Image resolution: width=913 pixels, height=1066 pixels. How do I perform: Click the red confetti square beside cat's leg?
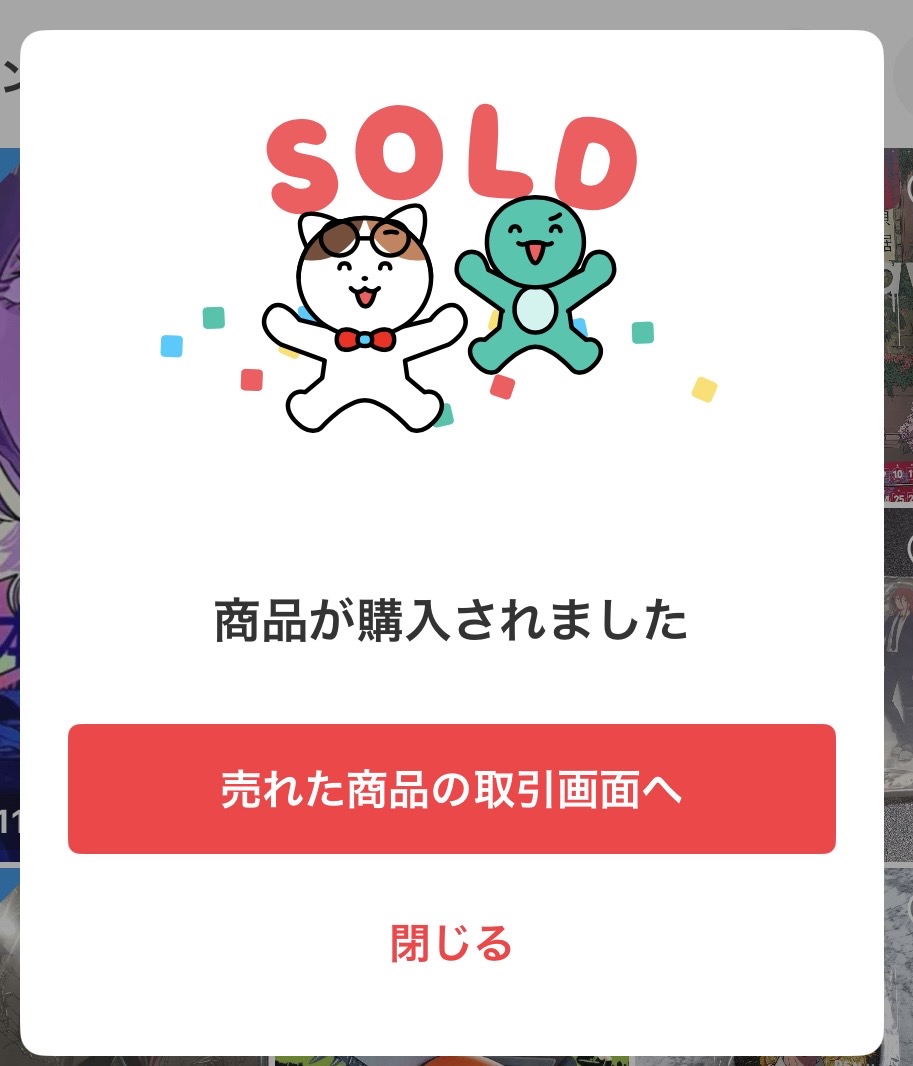(252, 379)
